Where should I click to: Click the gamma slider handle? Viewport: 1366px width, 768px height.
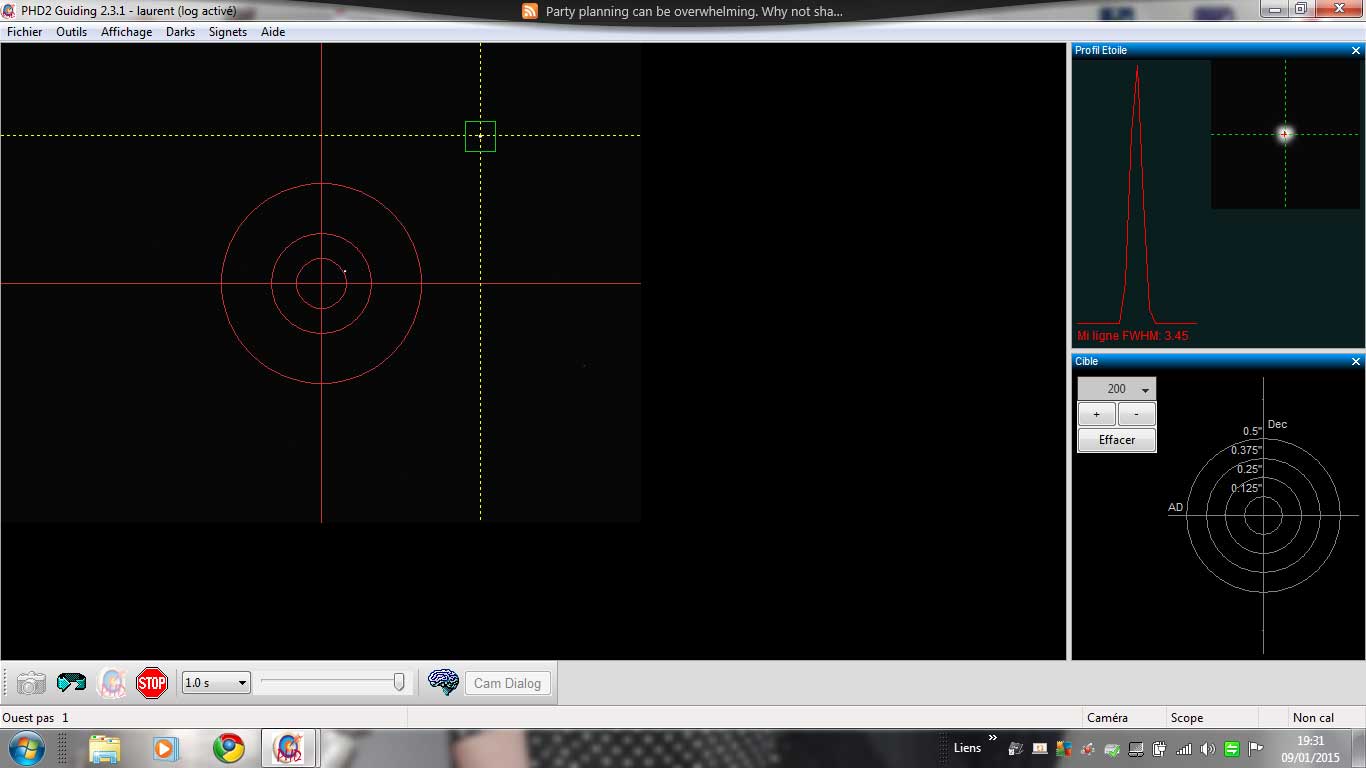coord(399,682)
